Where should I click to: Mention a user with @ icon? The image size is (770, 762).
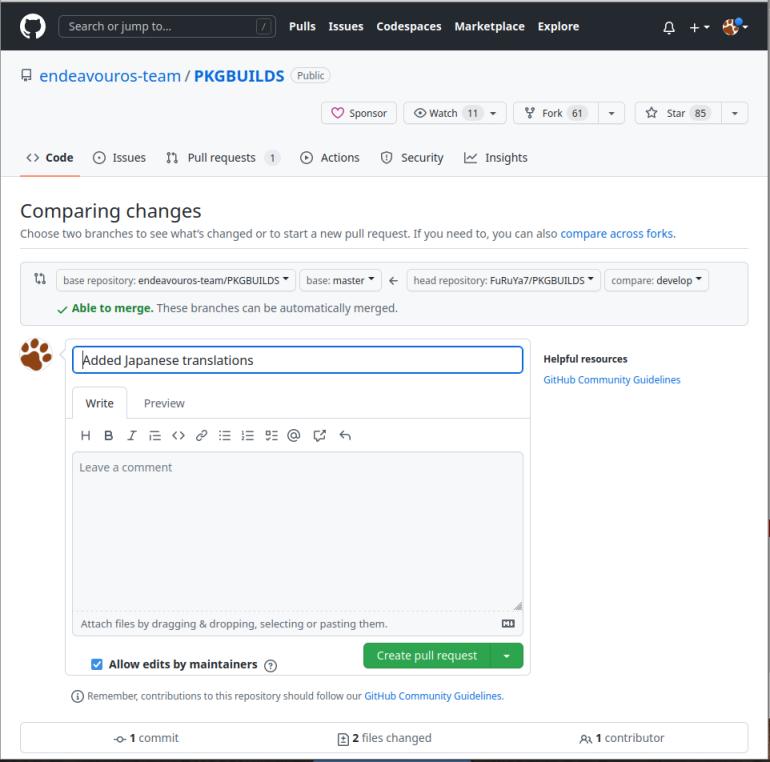click(x=294, y=435)
